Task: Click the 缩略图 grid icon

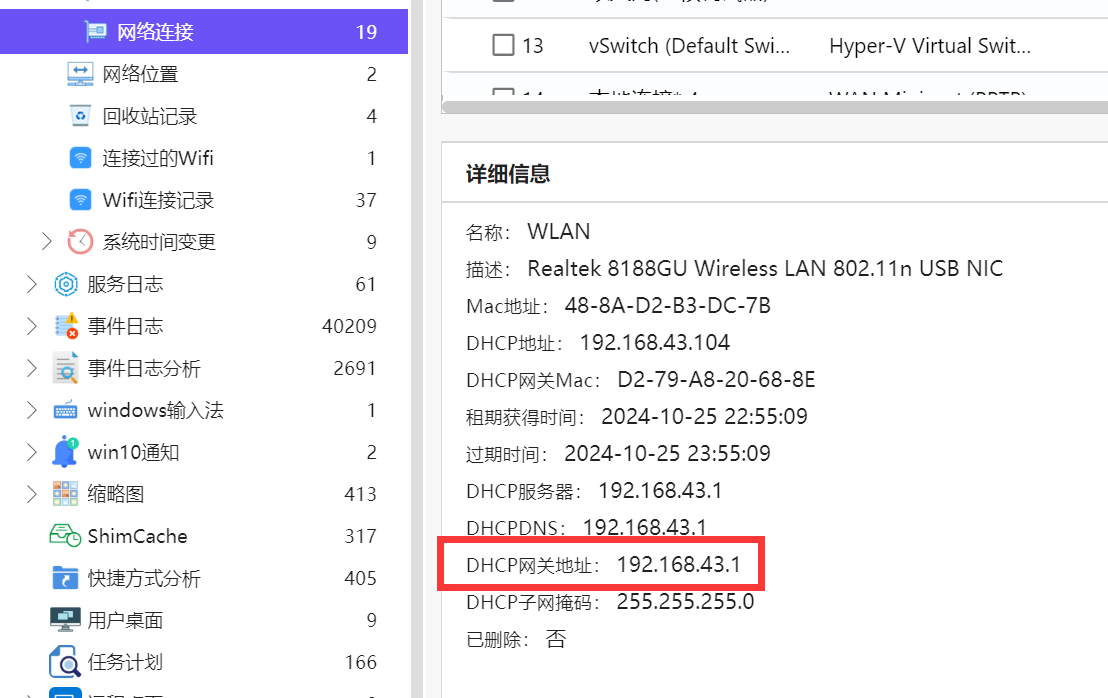Action: click(66, 494)
